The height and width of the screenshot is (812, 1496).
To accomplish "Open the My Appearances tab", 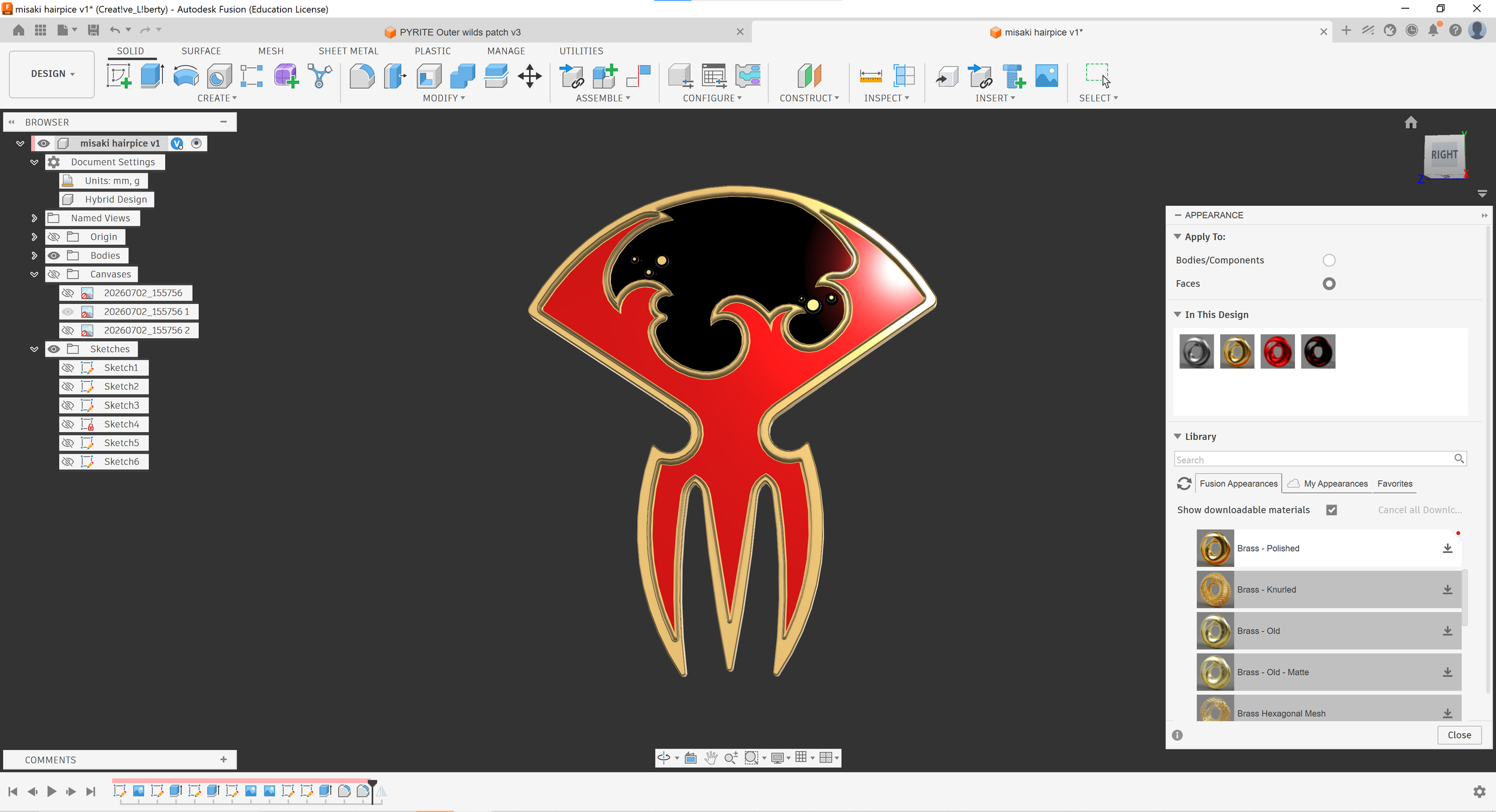I will point(1328,483).
